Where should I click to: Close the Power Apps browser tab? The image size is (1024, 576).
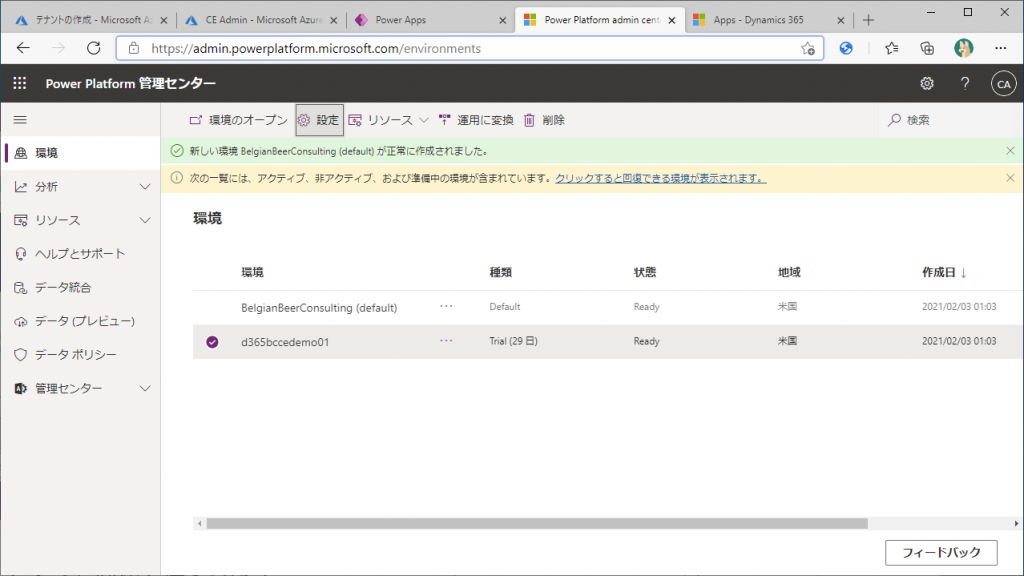pyautogui.click(x=502, y=20)
